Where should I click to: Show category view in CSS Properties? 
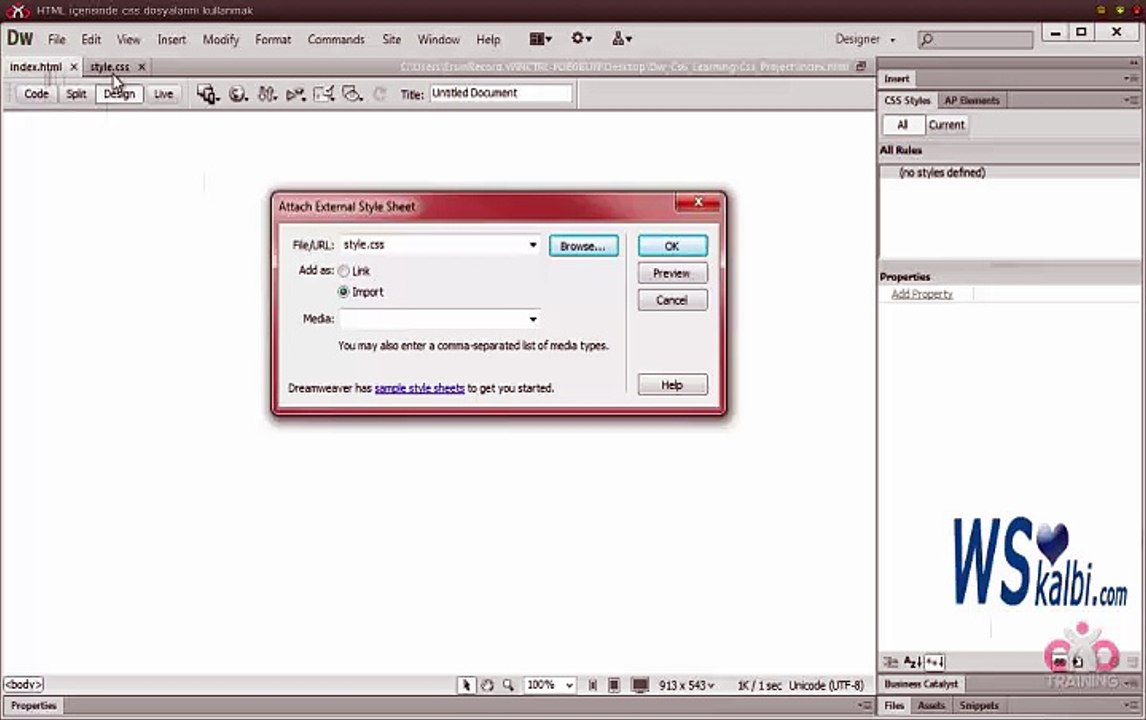click(x=890, y=662)
